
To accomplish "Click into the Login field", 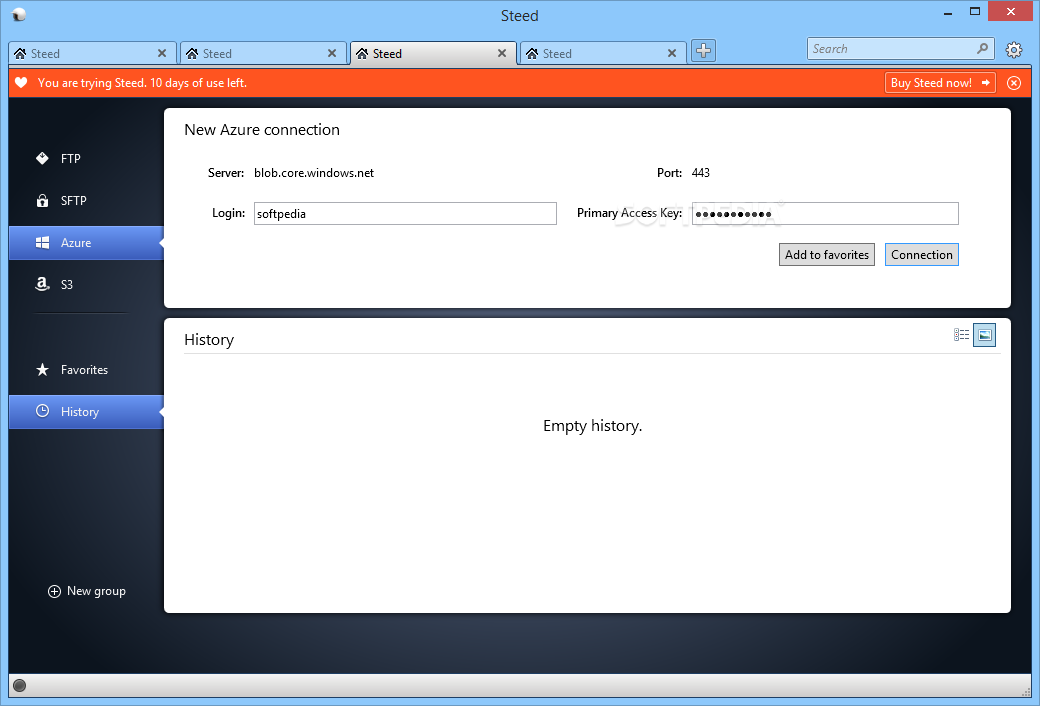I will (x=405, y=214).
